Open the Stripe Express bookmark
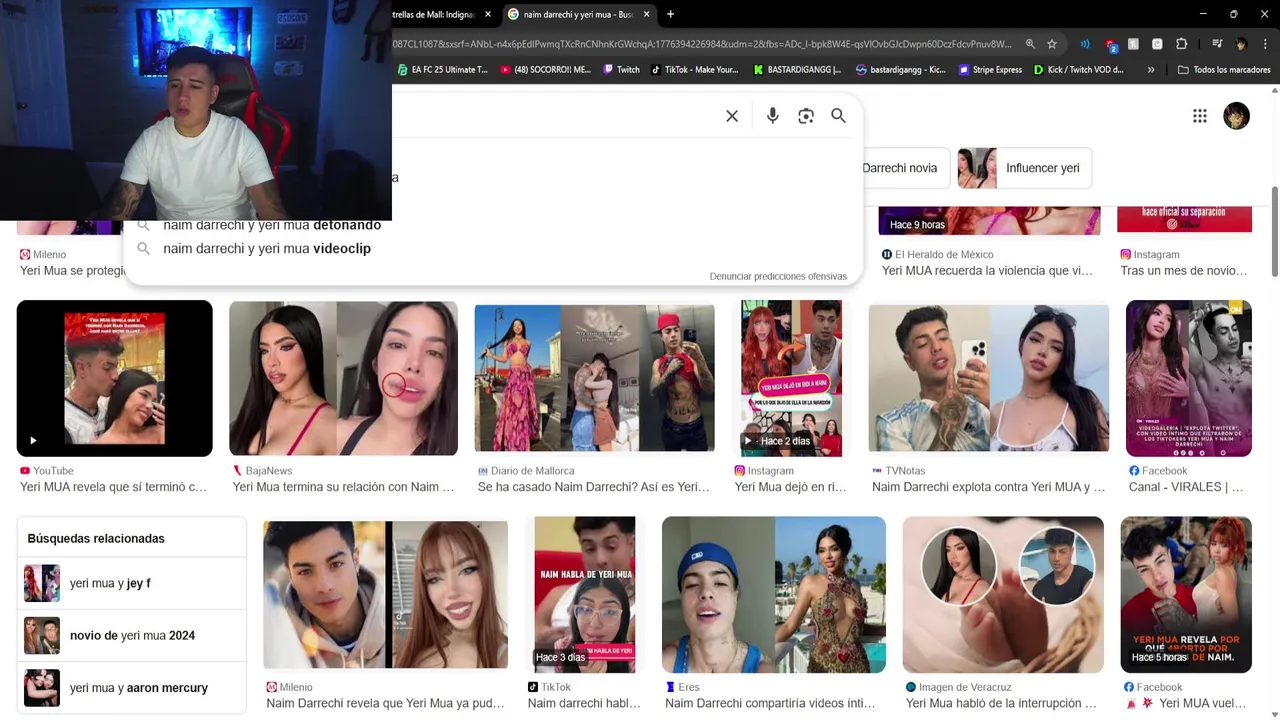 point(991,70)
